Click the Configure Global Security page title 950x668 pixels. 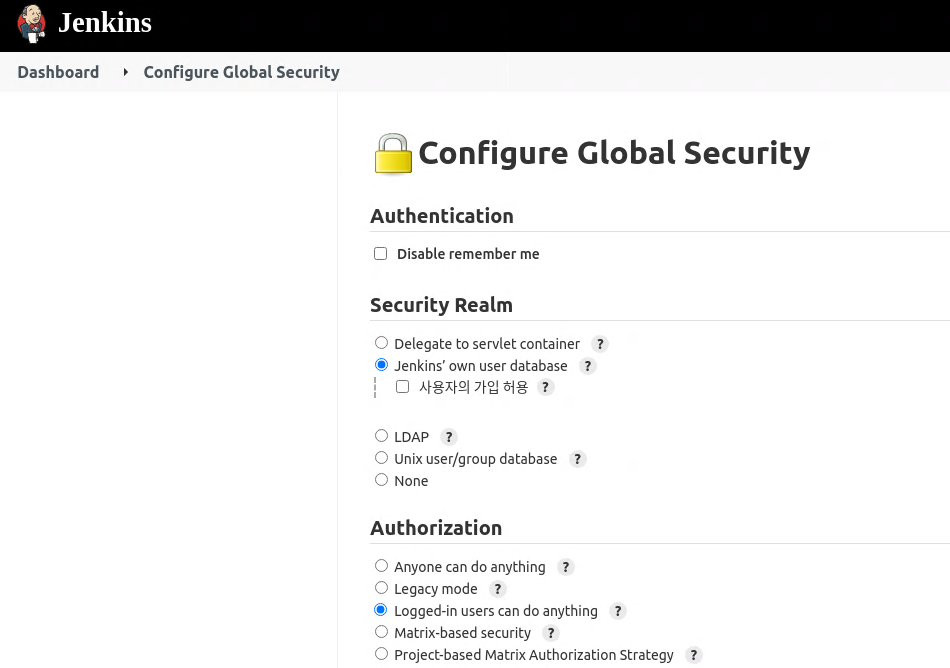tap(614, 153)
